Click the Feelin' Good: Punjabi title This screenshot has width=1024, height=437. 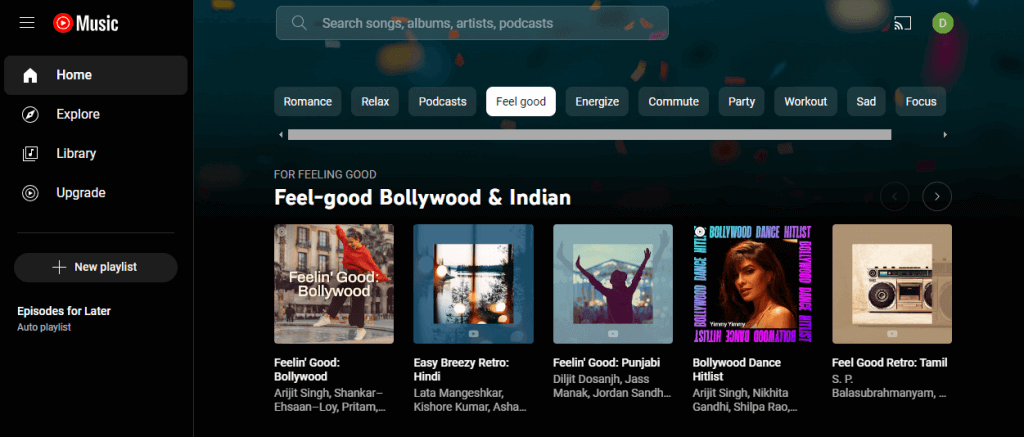pyautogui.click(x=607, y=363)
